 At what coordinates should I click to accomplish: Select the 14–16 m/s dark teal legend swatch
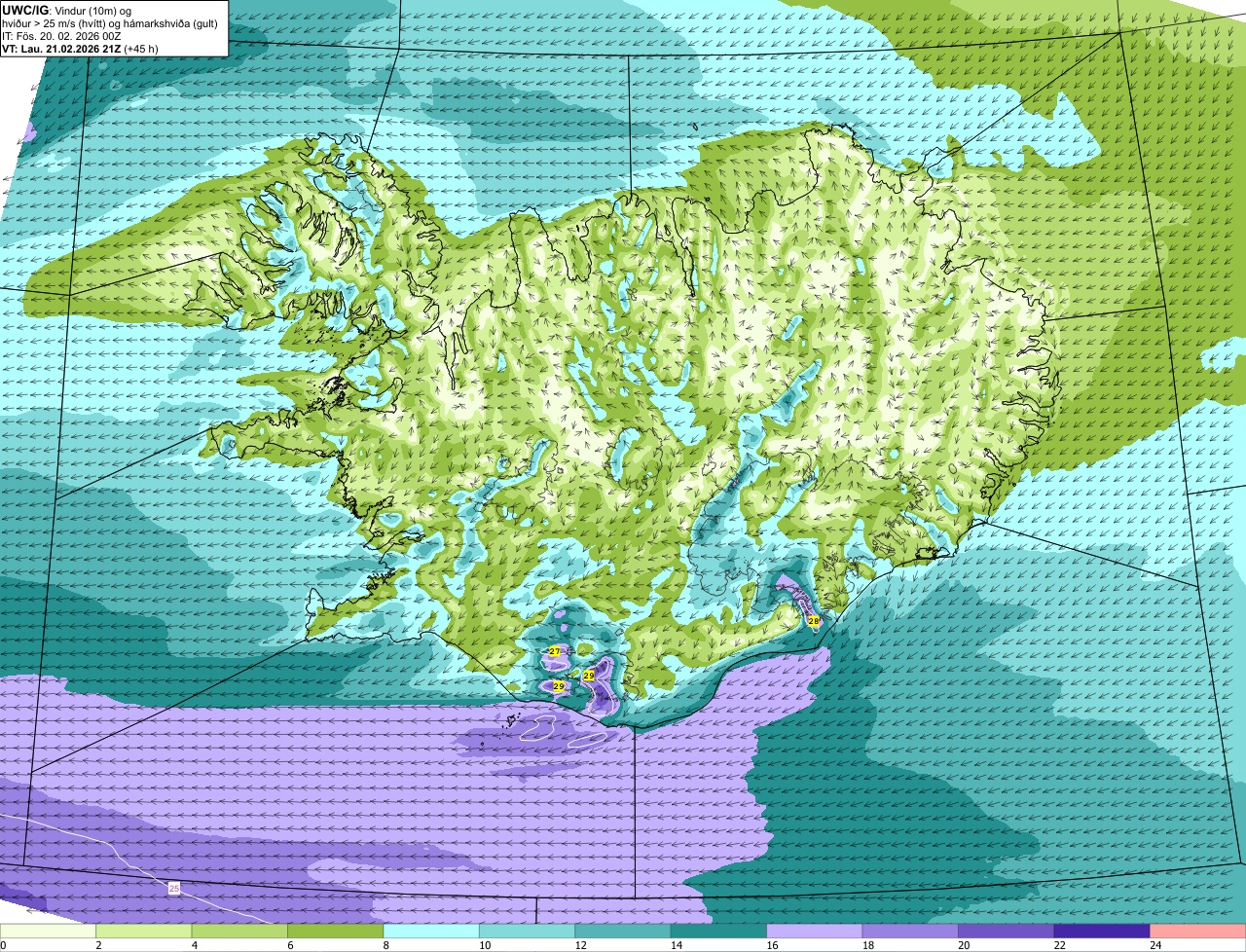[x=719, y=931]
